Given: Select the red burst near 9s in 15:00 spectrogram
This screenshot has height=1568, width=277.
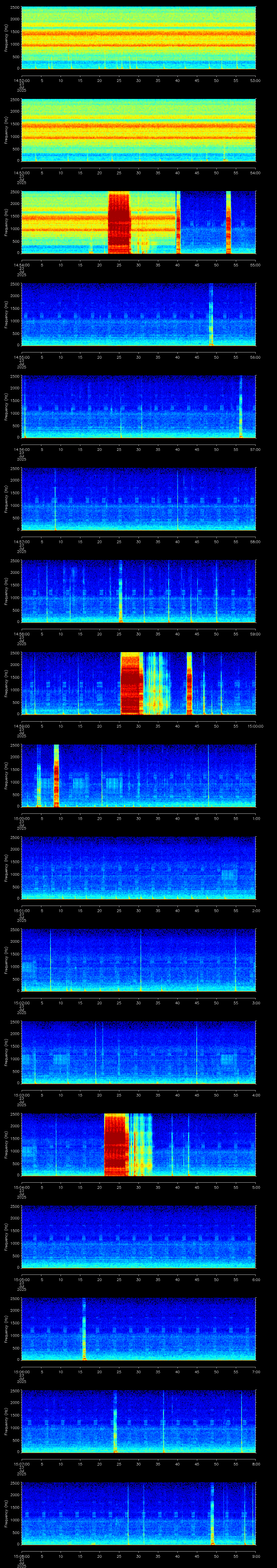Looking at the screenshot, I should pyautogui.click(x=56, y=775).
